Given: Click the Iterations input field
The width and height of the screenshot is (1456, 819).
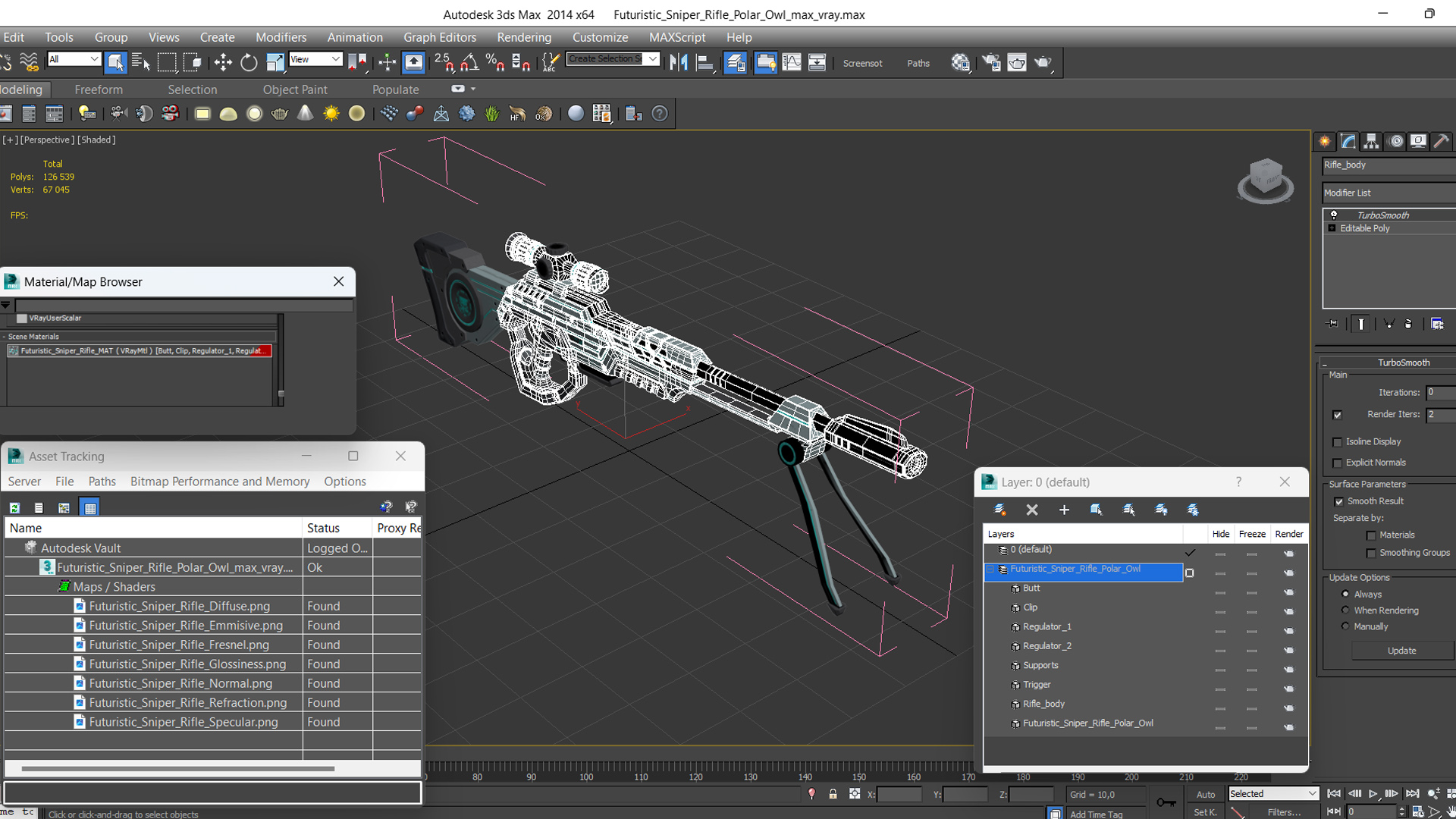Looking at the screenshot, I should point(1441,393).
